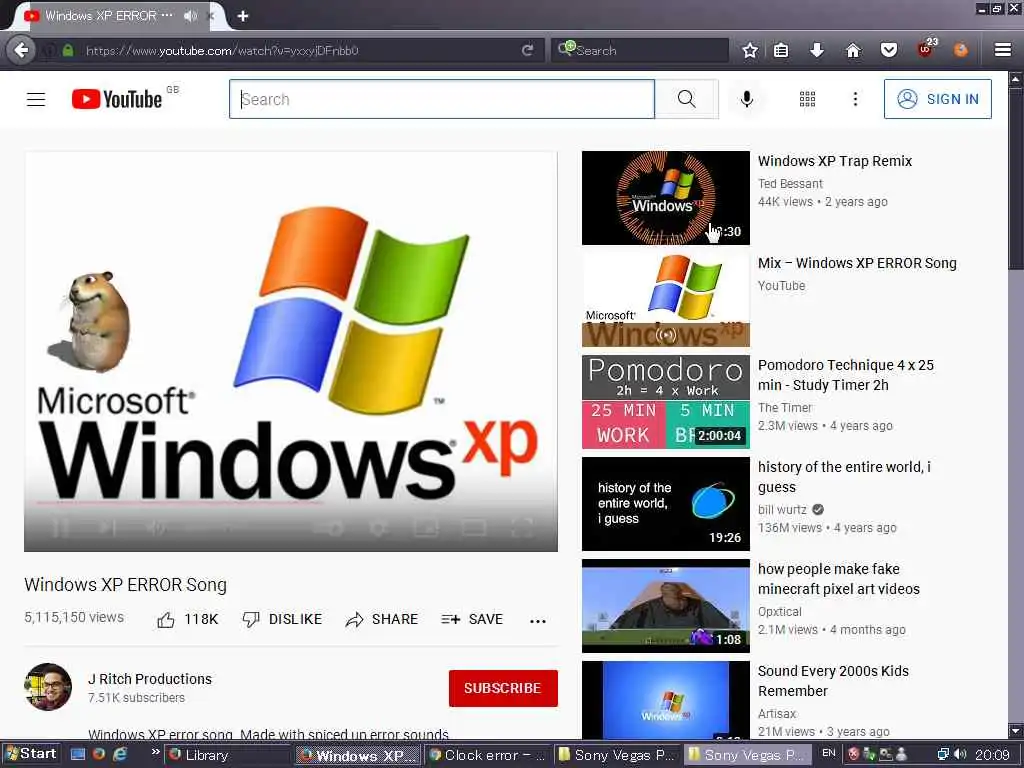
Task: Open history of the entire world title
Action: coord(844,477)
